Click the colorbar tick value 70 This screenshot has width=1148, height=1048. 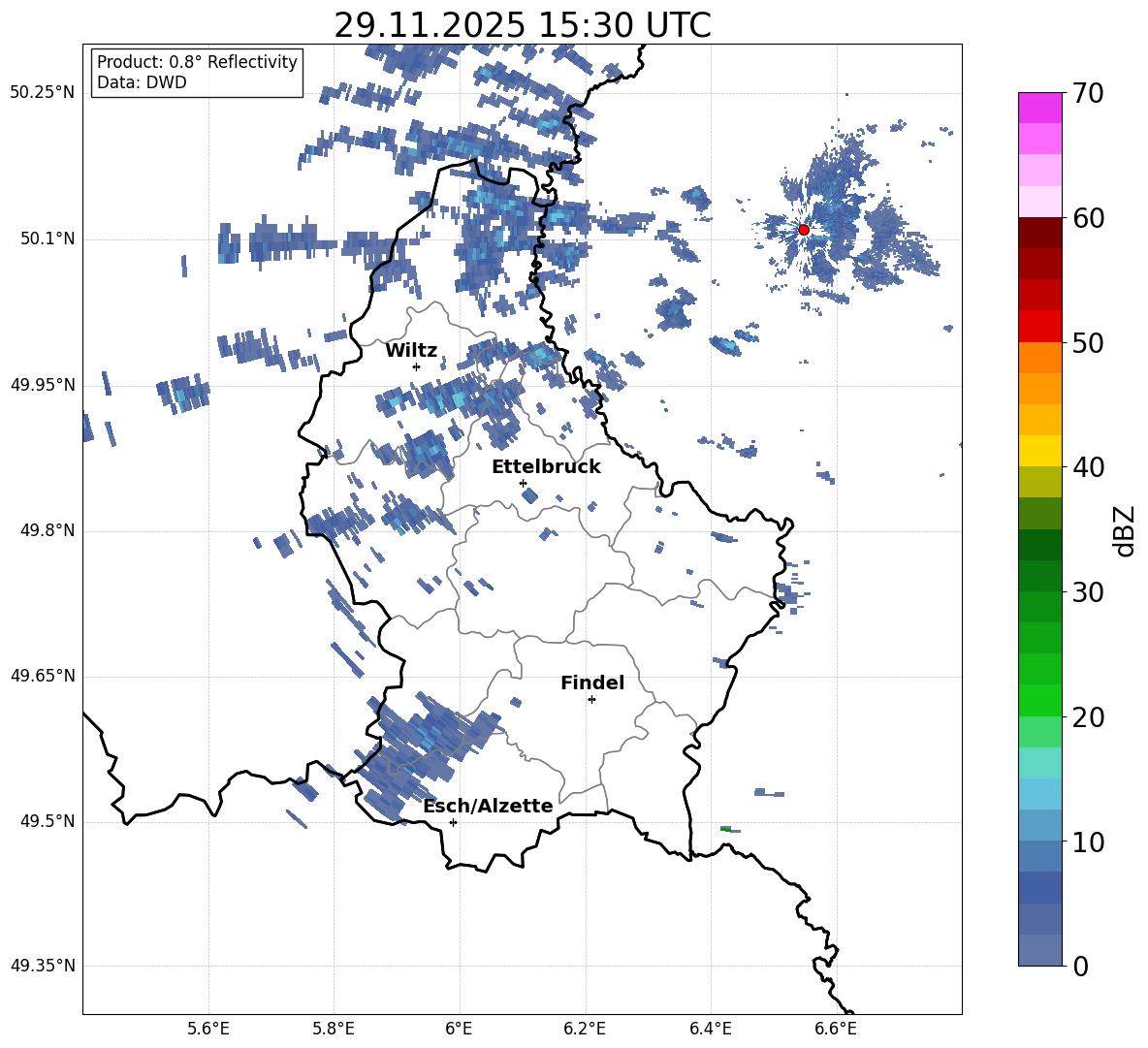(1088, 93)
